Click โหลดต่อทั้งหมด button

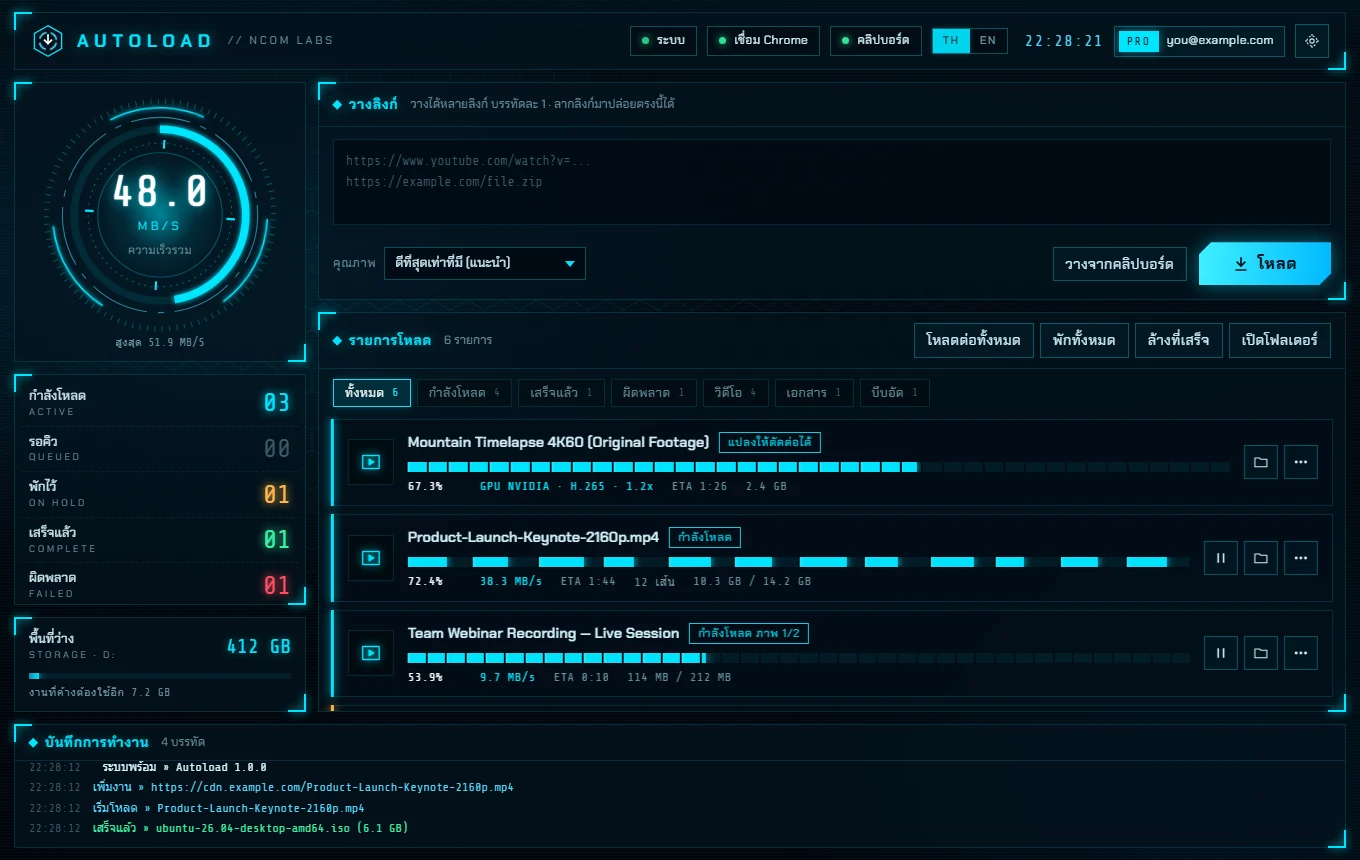coord(973,340)
